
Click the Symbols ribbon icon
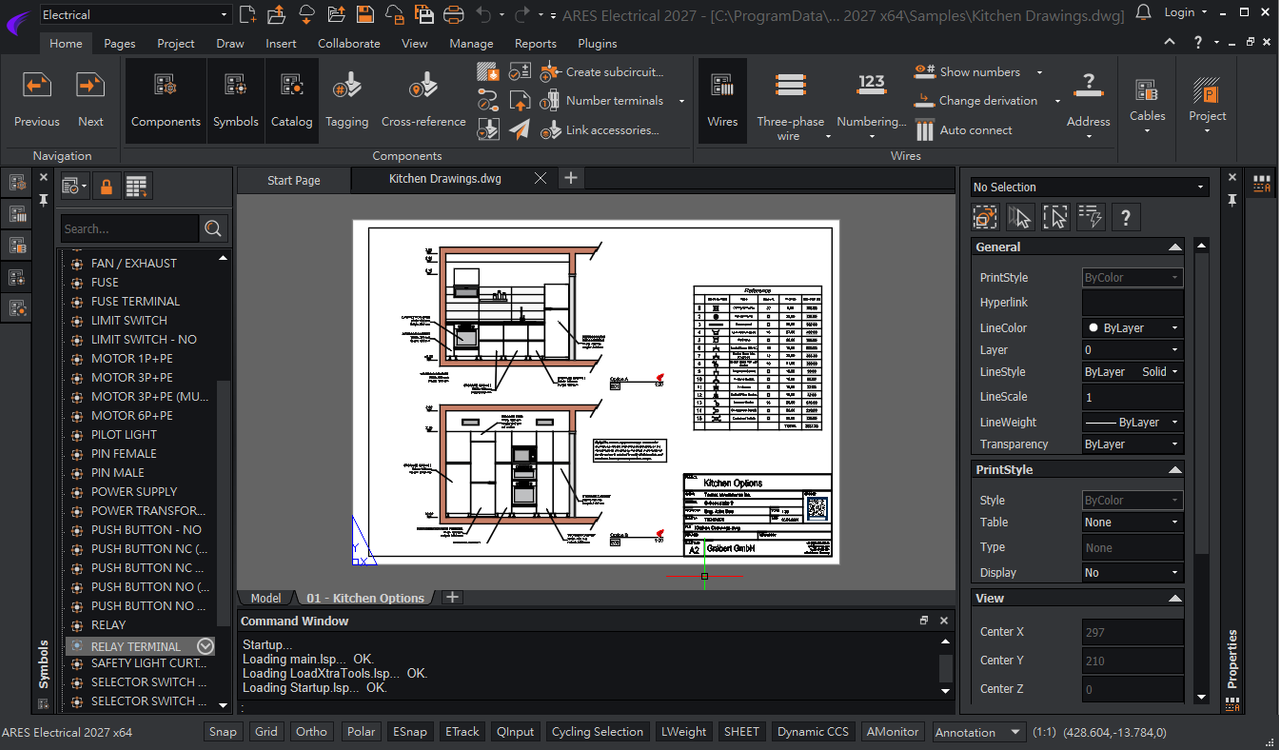coord(235,100)
